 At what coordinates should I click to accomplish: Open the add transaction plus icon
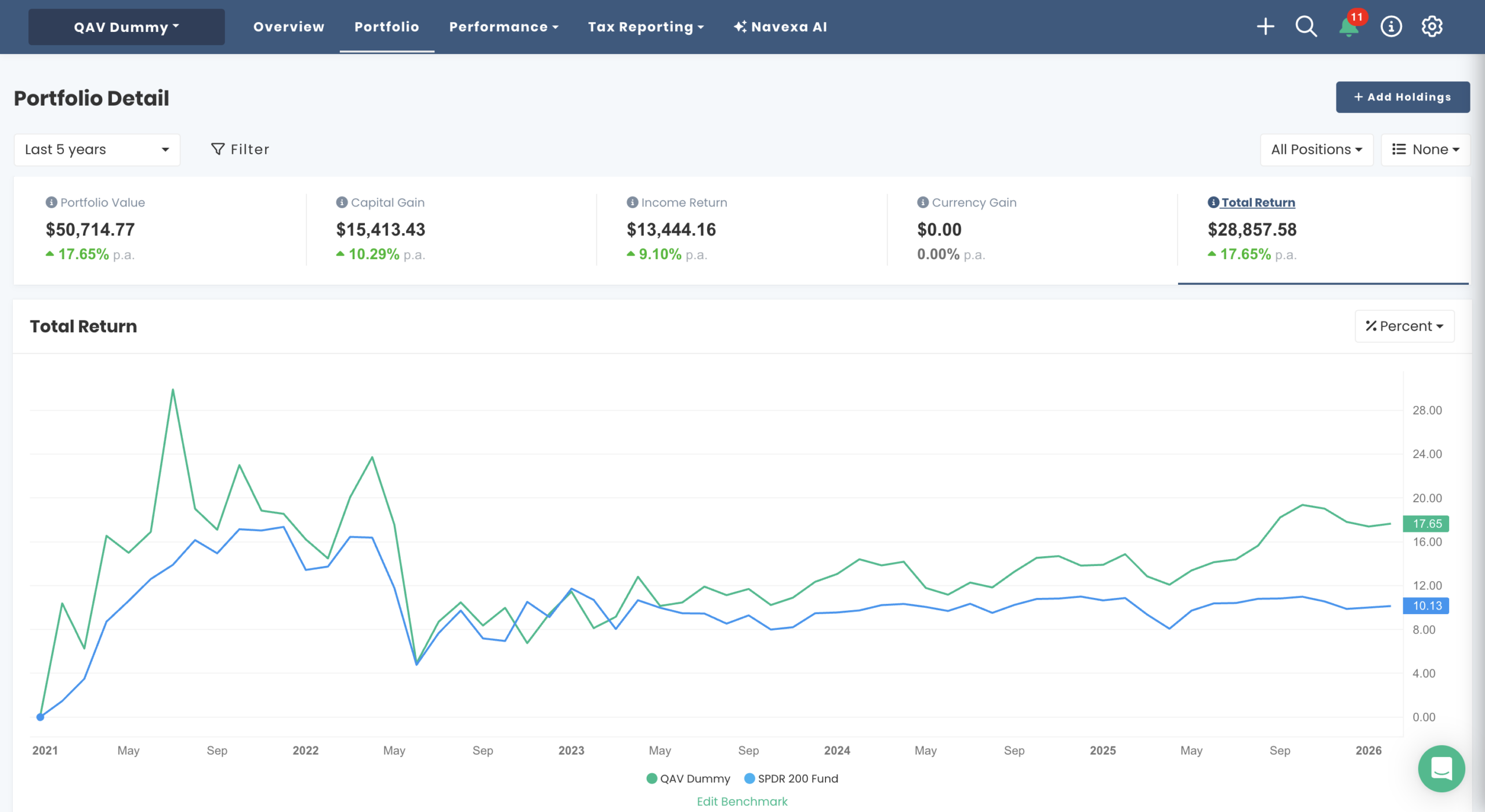pos(1266,27)
